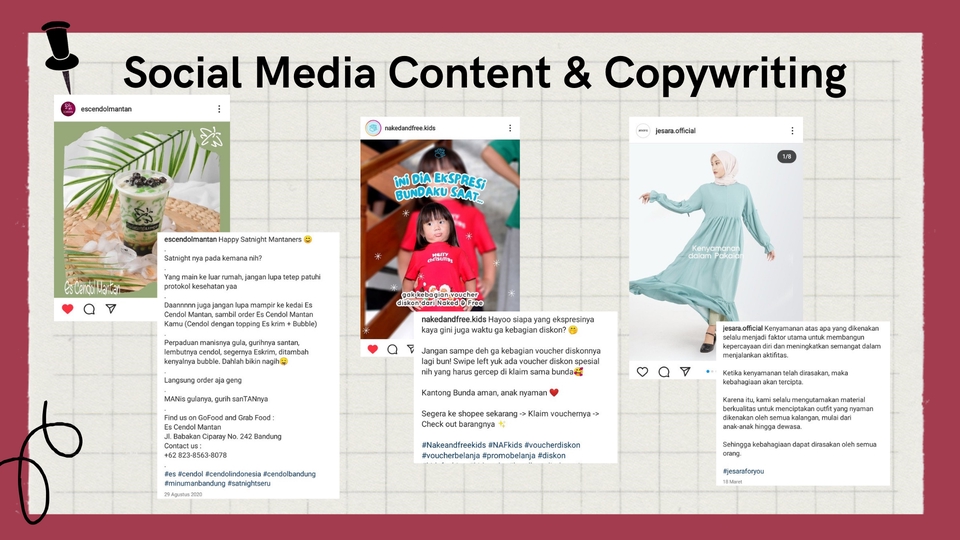Viewport: 960px width, 540px height.
Task: Share the escendolmantan post
Action: pos(111,309)
